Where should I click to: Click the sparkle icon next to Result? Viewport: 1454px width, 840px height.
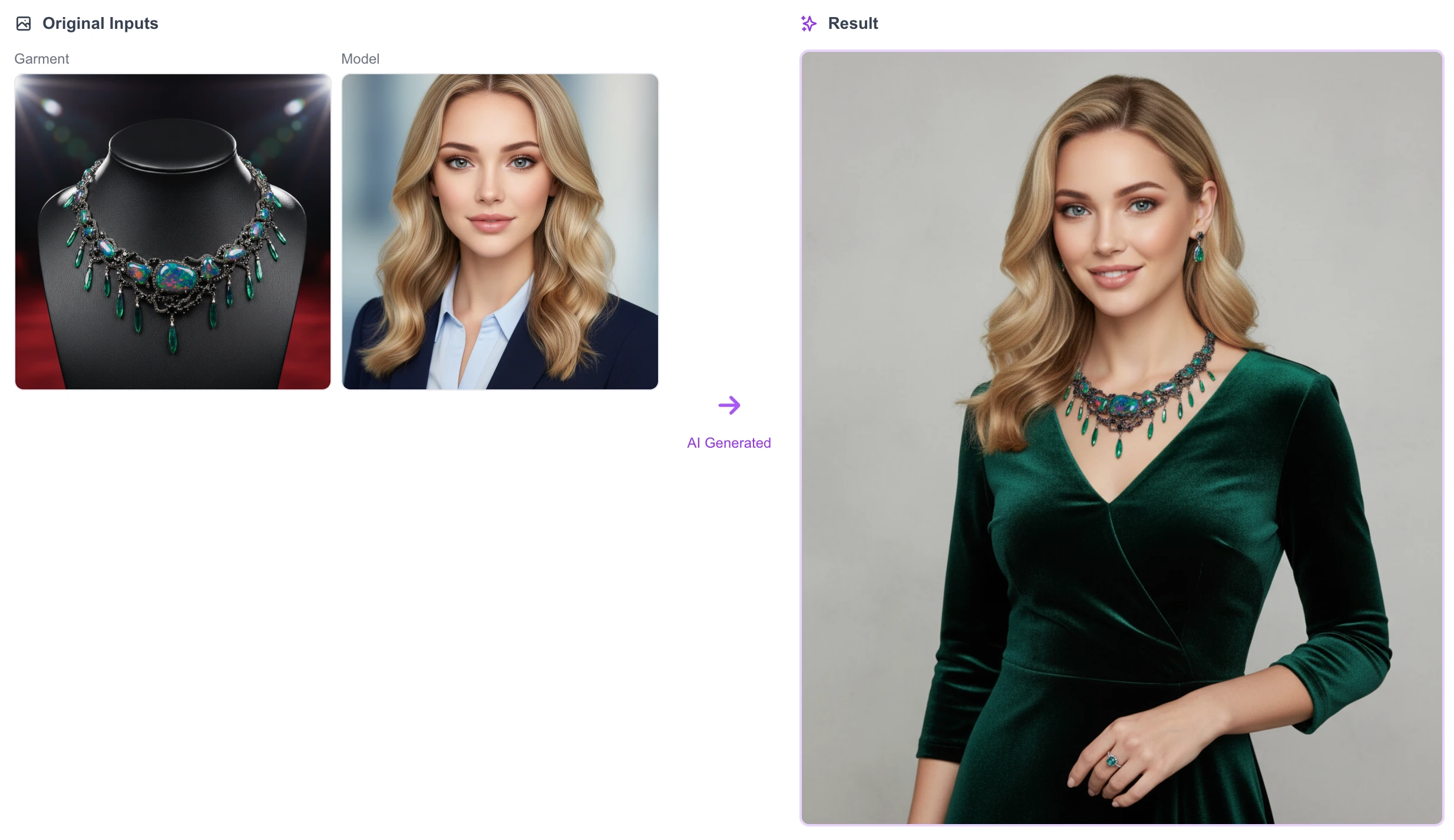click(808, 24)
